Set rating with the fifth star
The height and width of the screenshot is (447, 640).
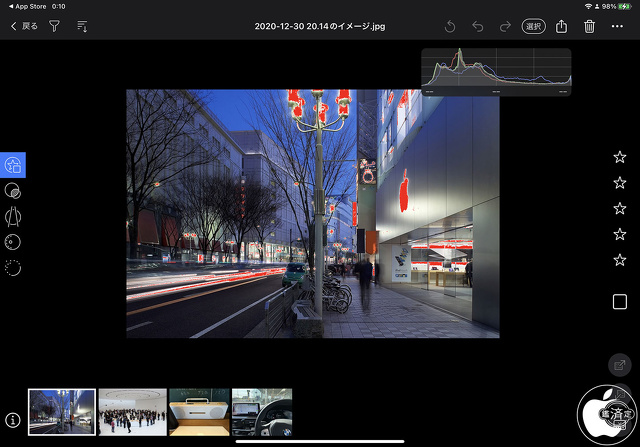tap(620, 260)
